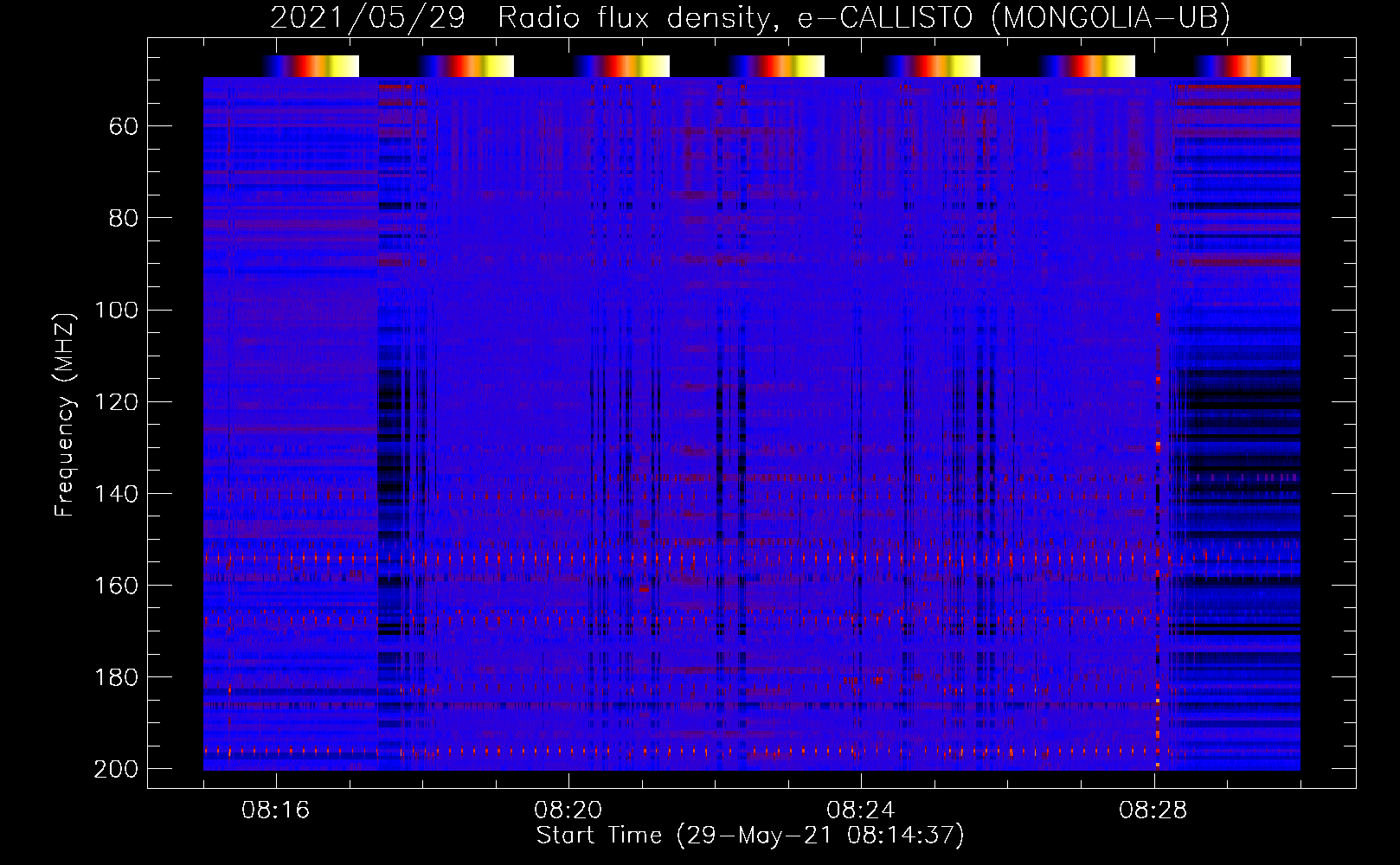
Task: Click the 120 frequency tick label
Action: point(116,401)
